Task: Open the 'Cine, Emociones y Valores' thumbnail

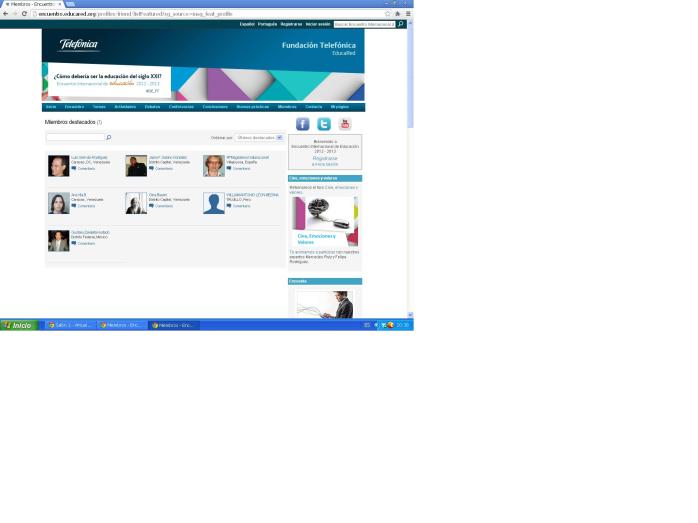Action: (x=324, y=220)
